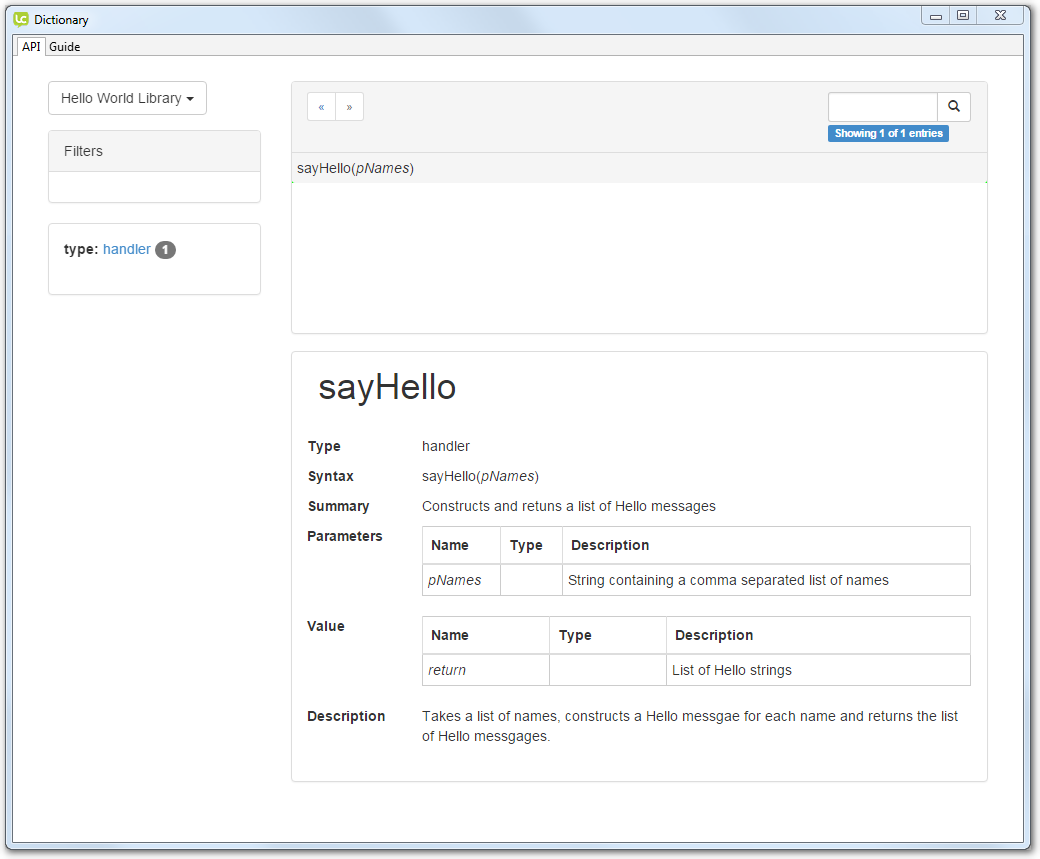This screenshot has height=859, width=1040.
Task: Click the Syntax value in details panel
Action: click(x=480, y=476)
